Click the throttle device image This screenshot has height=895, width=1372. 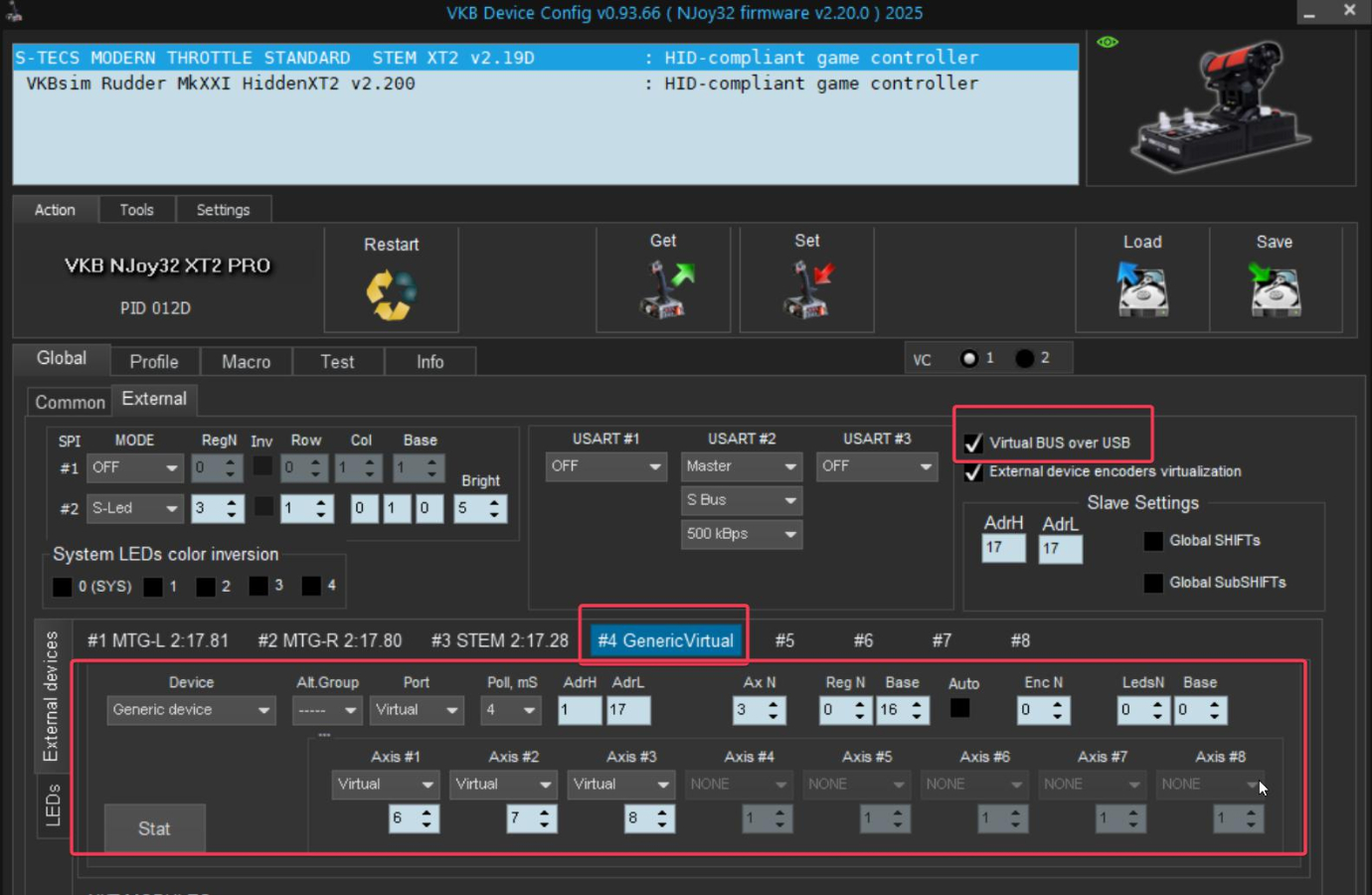coord(1221,106)
